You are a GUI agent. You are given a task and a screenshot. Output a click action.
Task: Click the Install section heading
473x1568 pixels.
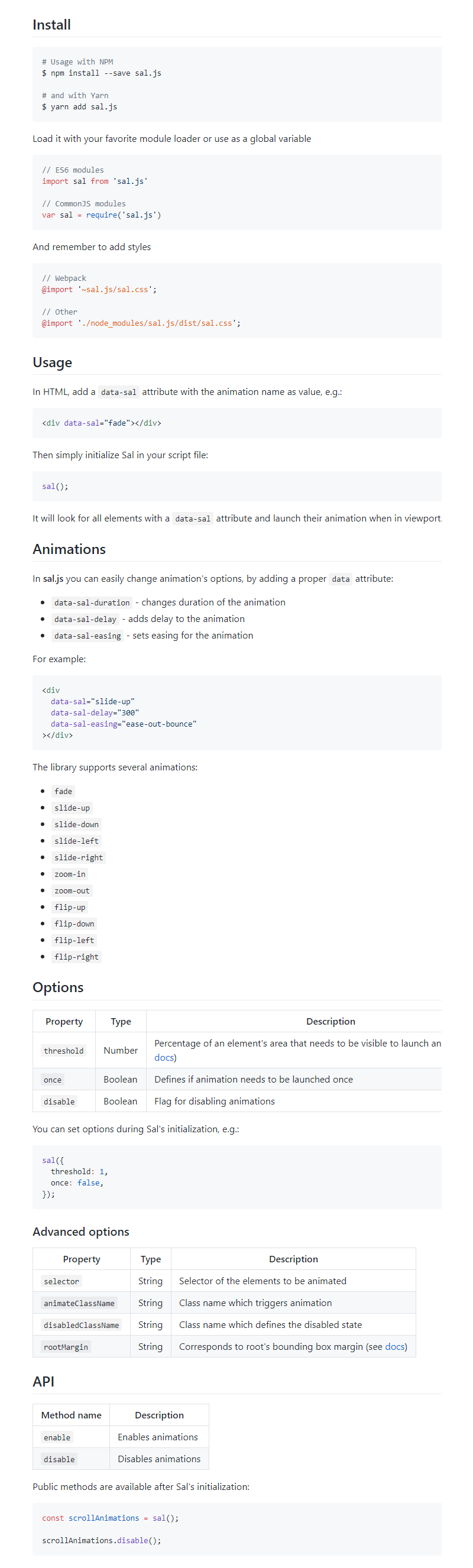pos(52,25)
